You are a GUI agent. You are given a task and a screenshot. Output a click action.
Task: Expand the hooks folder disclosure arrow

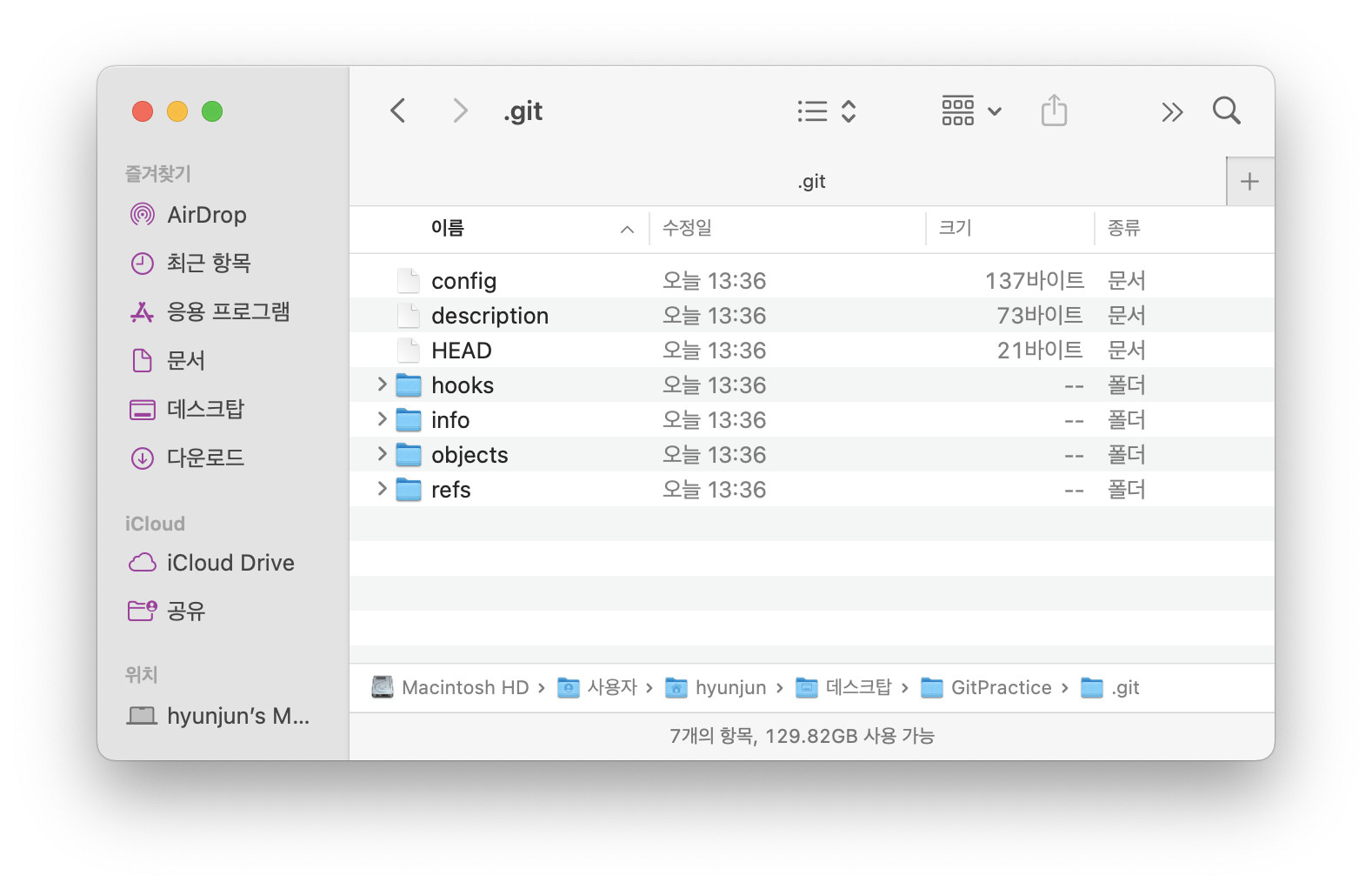(x=382, y=384)
